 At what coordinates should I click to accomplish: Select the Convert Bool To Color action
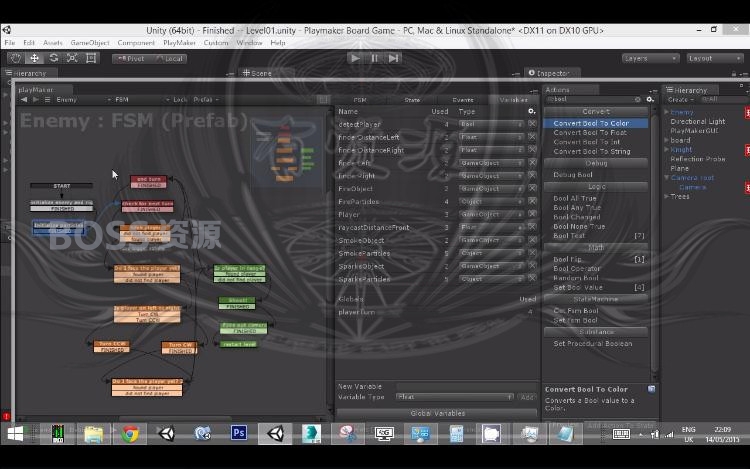[596, 123]
